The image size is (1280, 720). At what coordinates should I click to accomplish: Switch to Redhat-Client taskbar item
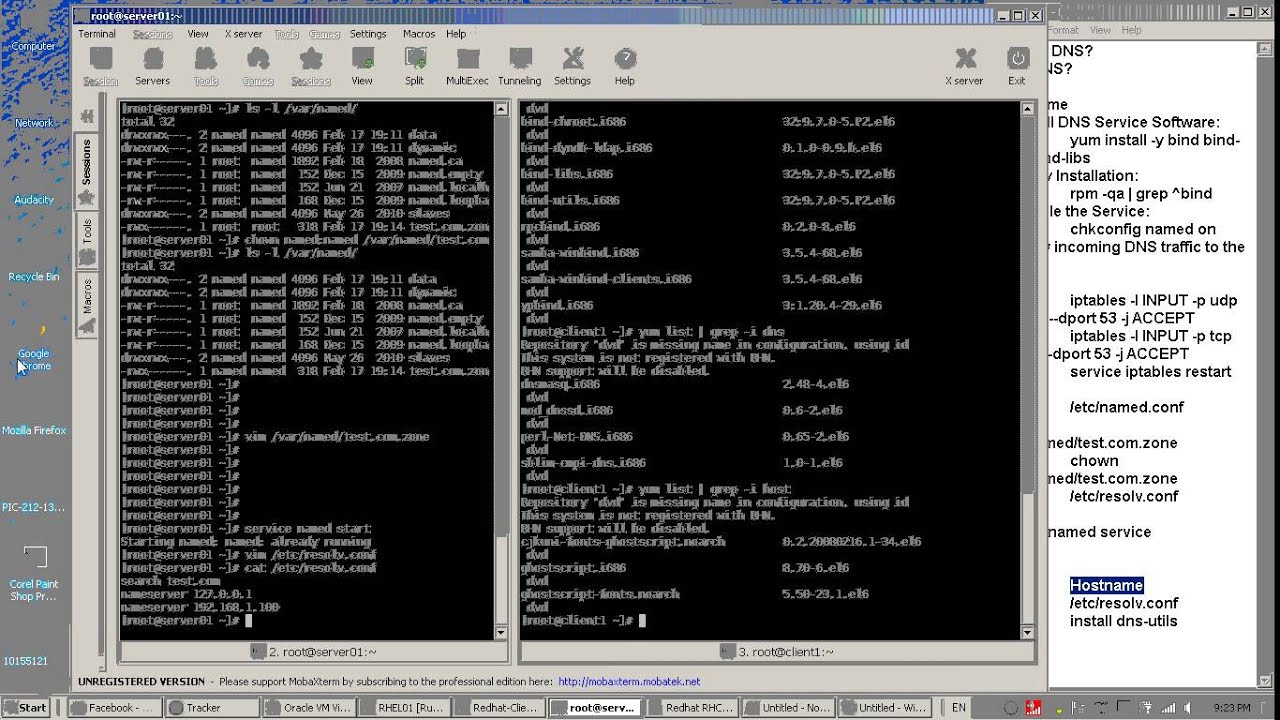tap(497, 708)
